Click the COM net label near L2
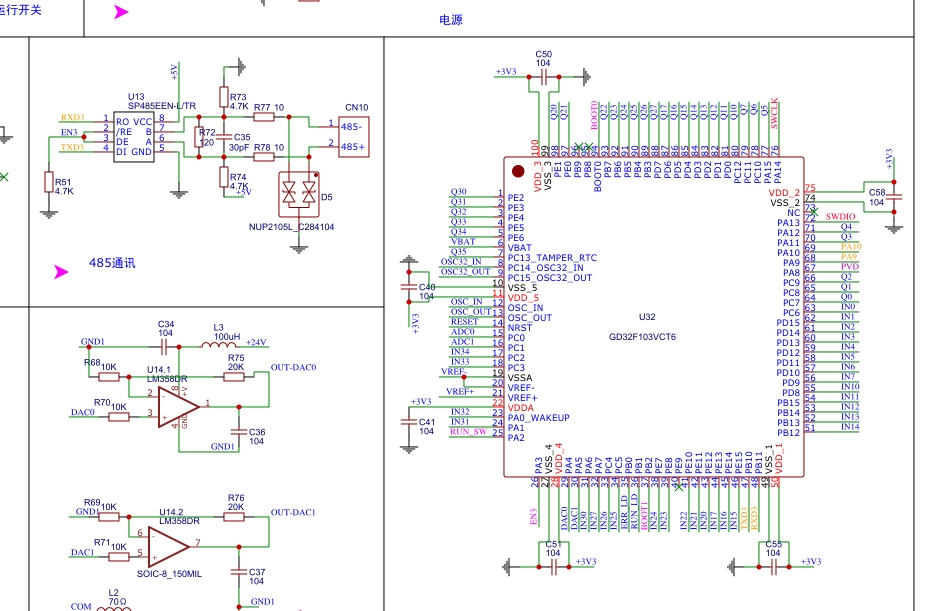Image resolution: width=930 pixels, height=611 pixels. point(81,606)
